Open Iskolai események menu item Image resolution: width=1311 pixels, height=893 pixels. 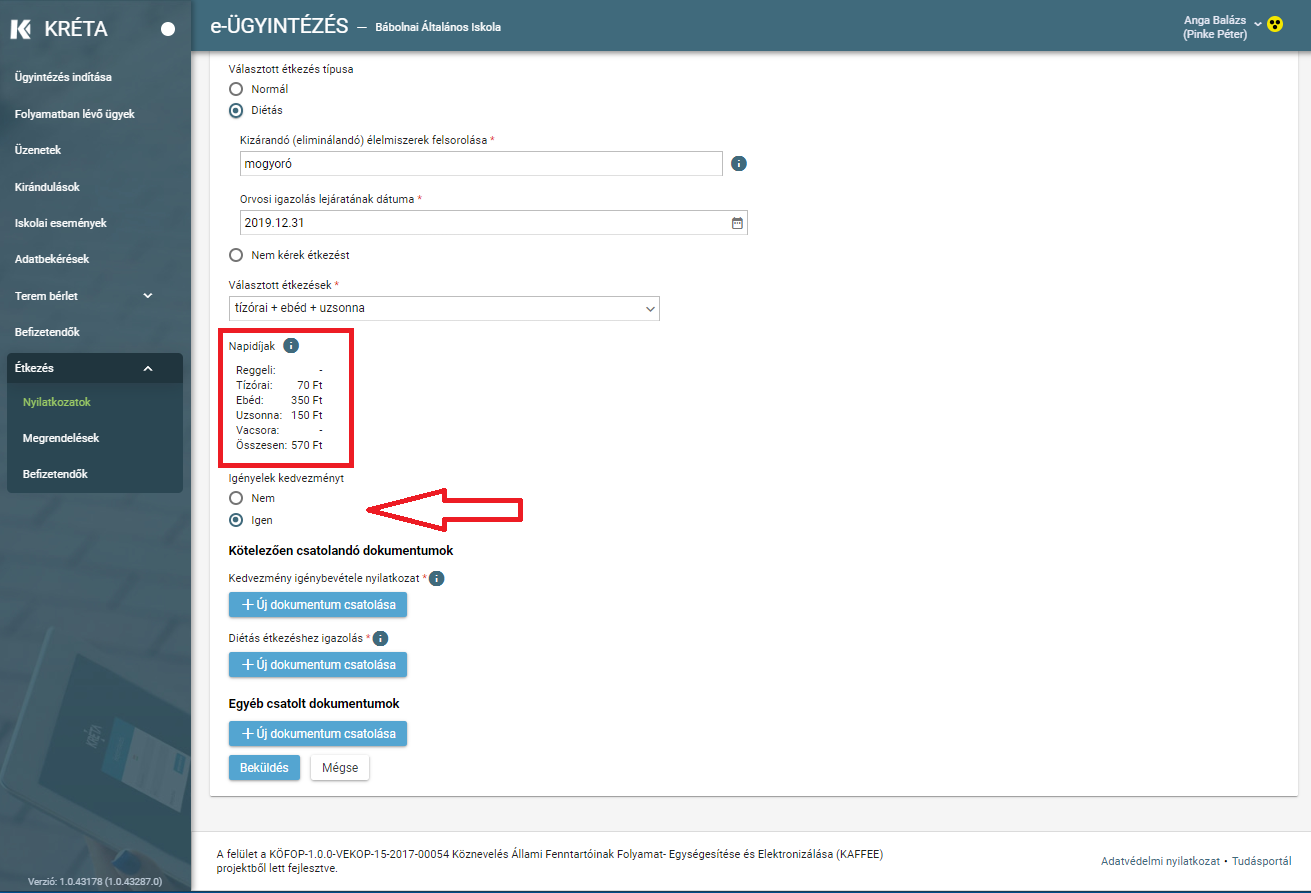60,223
